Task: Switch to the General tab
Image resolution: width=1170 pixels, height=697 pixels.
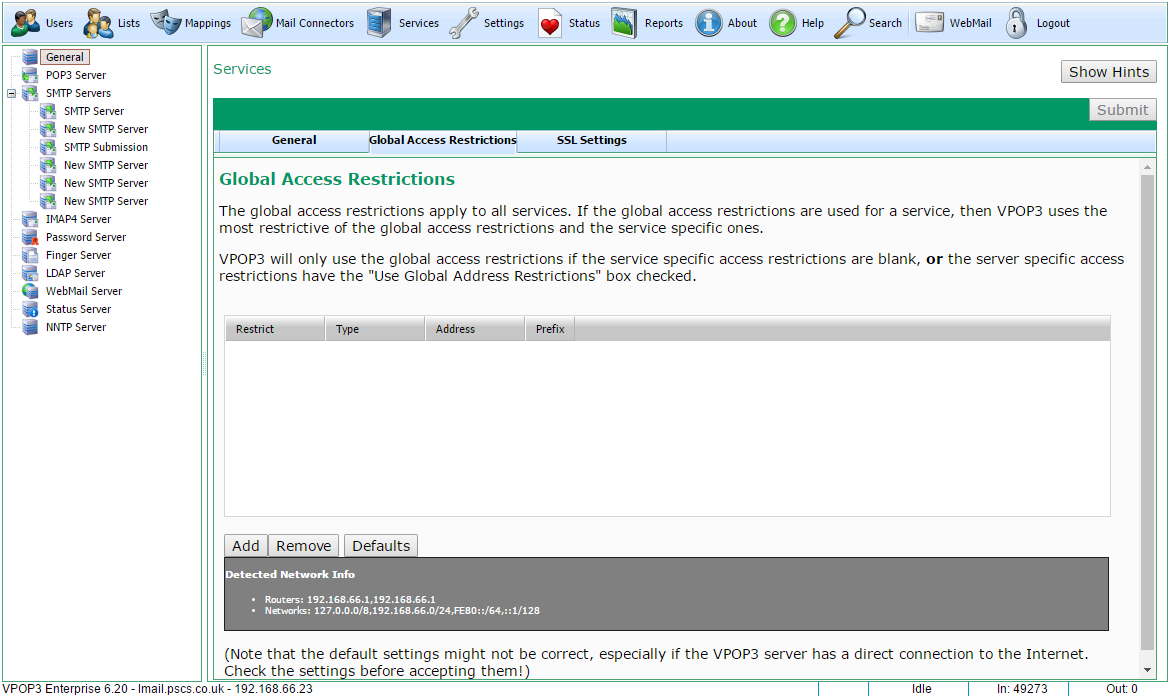Action: pos(294,140)
